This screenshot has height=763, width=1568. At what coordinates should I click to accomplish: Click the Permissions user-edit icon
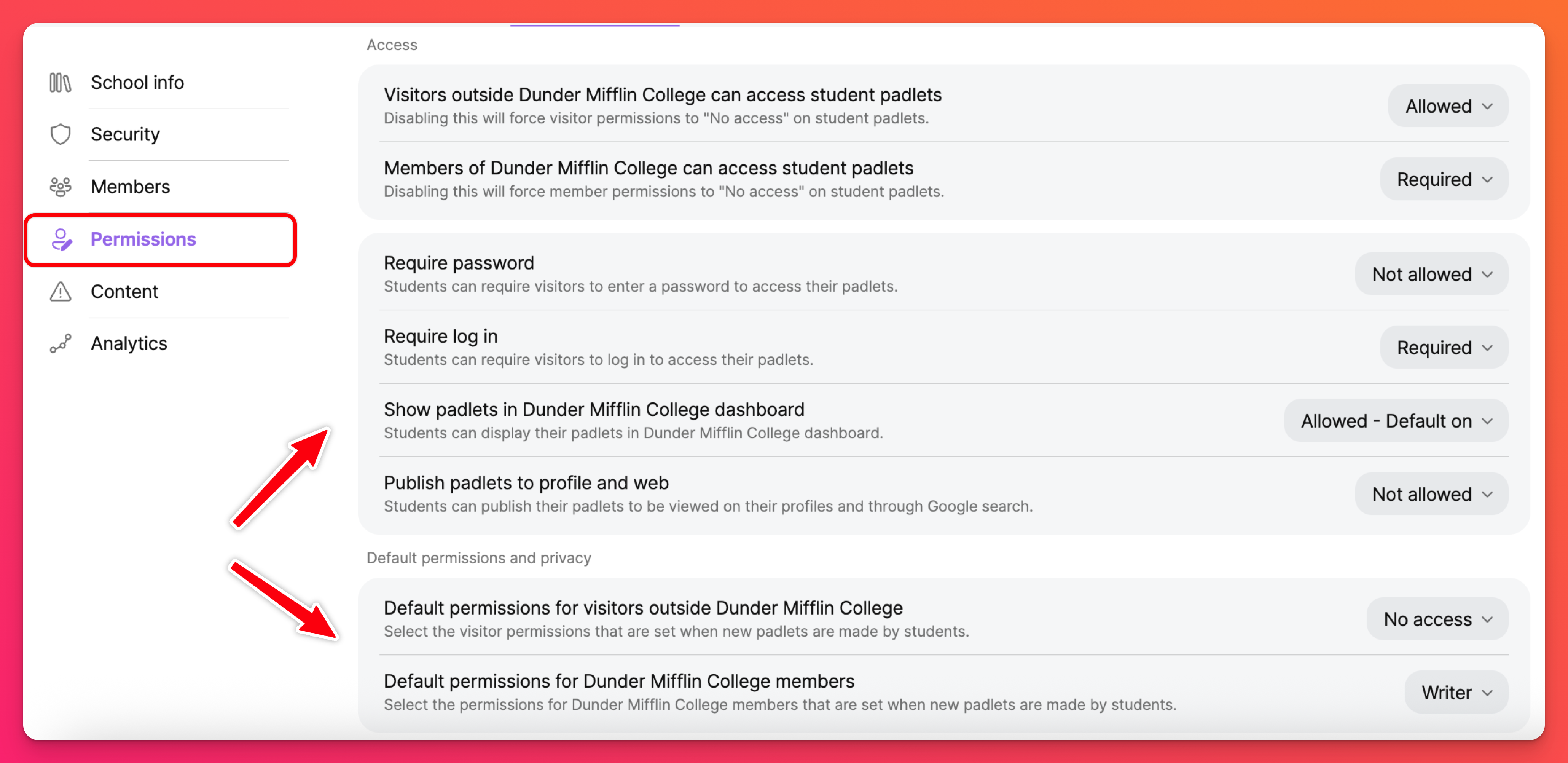(x=62, y=239)
